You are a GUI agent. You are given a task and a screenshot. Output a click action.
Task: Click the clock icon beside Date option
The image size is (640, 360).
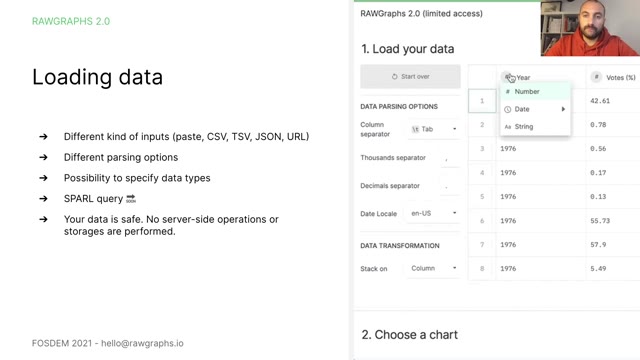508,109
